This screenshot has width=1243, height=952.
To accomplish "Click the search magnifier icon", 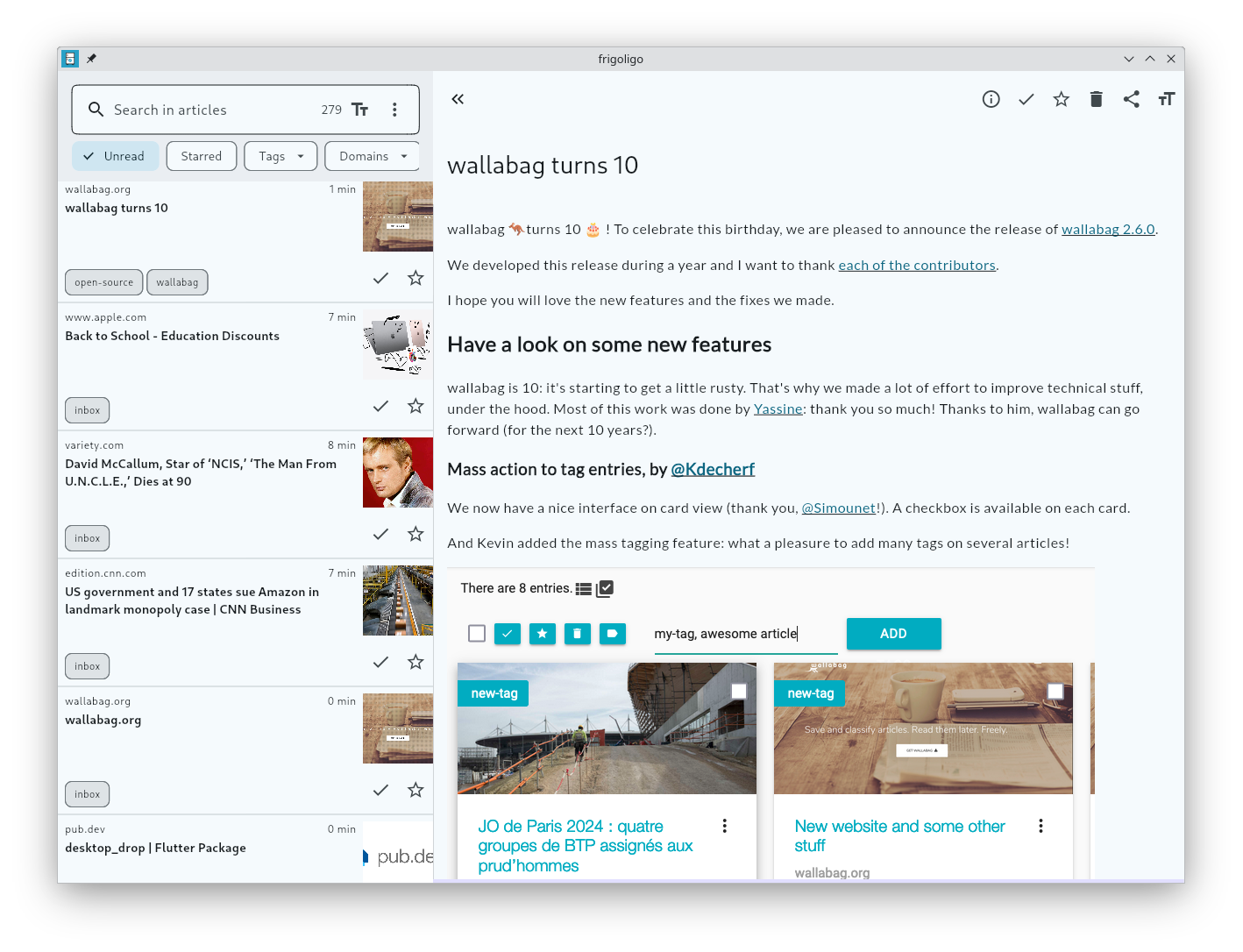I will 96,110.
